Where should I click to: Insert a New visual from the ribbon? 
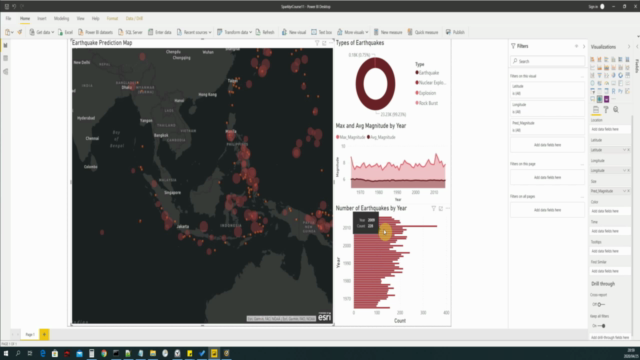coord(294,32)
